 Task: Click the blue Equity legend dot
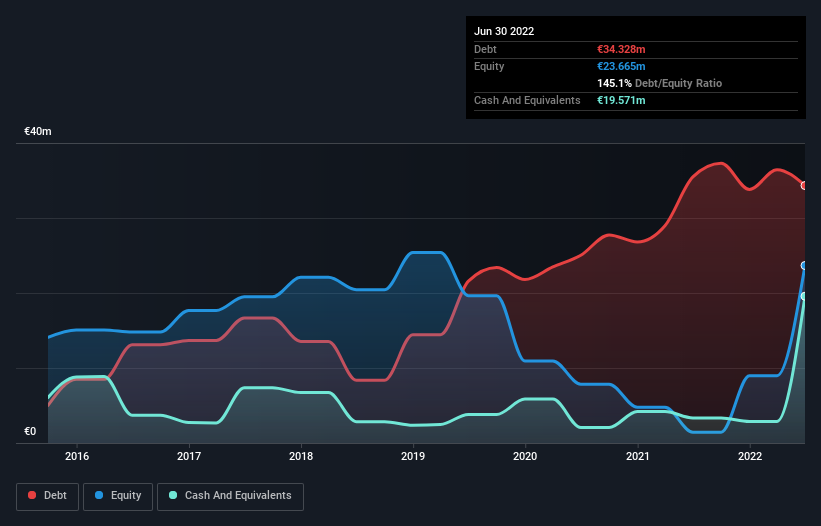pyautogui.click(x=99, y=495)
